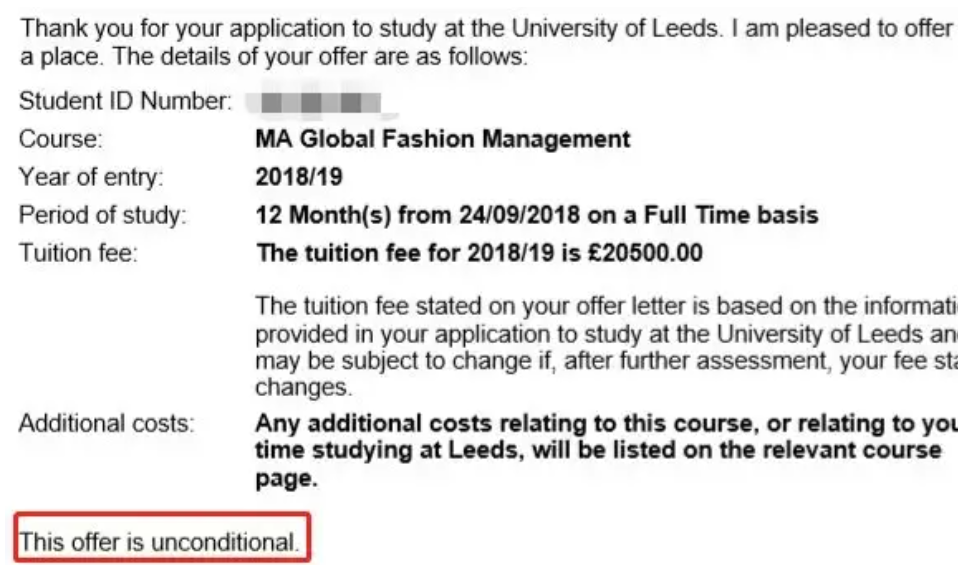Click the 'This offer is unconditional.' highlighted text
Image resolution: width=958 pixels, height=565 pixels.
click(x=160, y=542)
